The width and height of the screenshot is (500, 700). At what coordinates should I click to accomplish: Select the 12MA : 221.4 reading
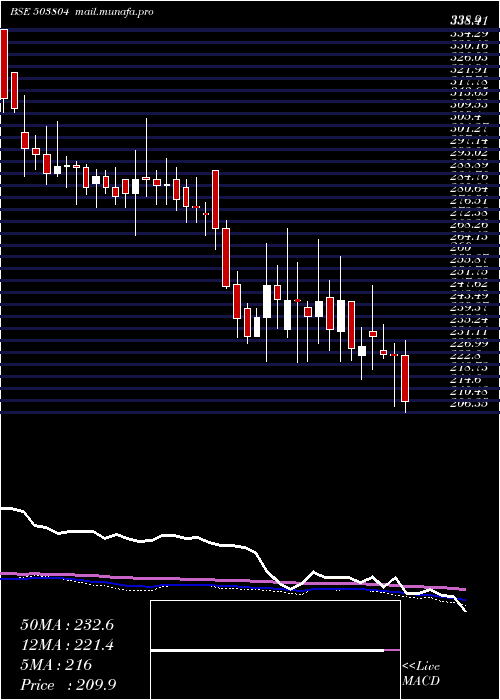[67, 645]
